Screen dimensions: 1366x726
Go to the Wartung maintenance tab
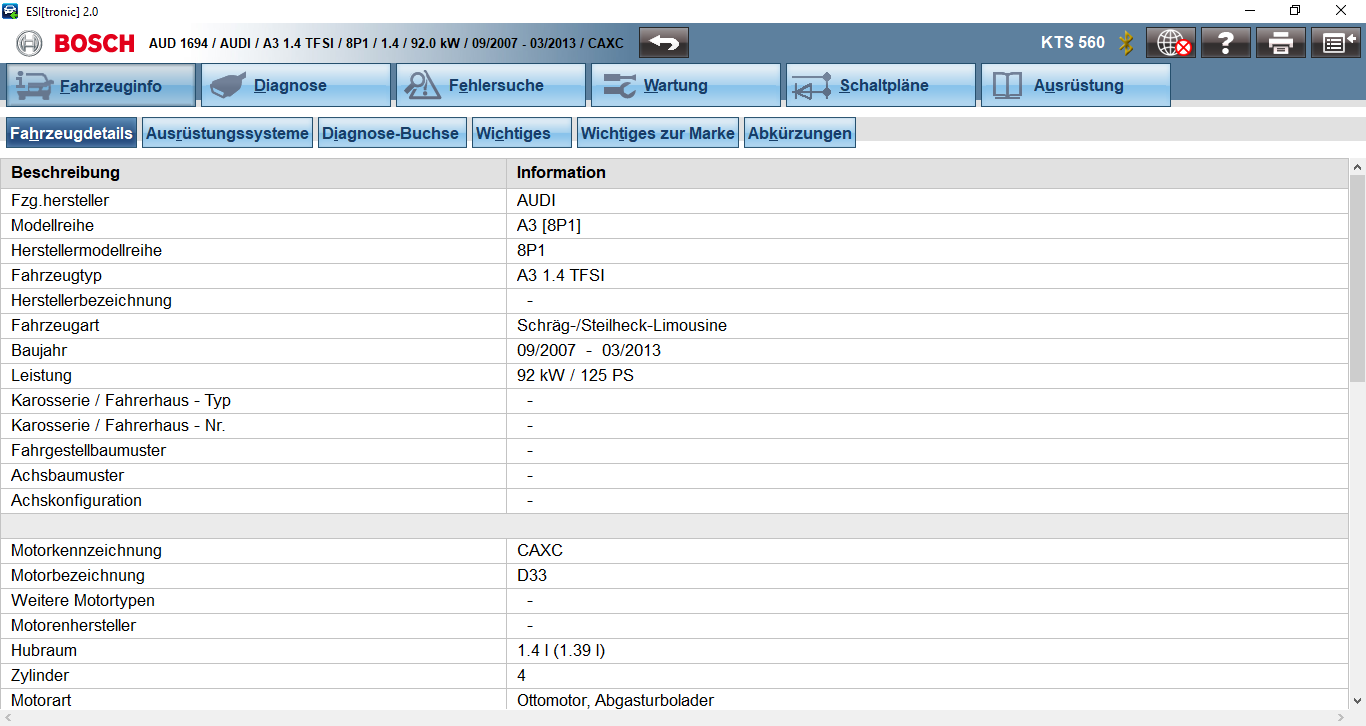(685, 86)
